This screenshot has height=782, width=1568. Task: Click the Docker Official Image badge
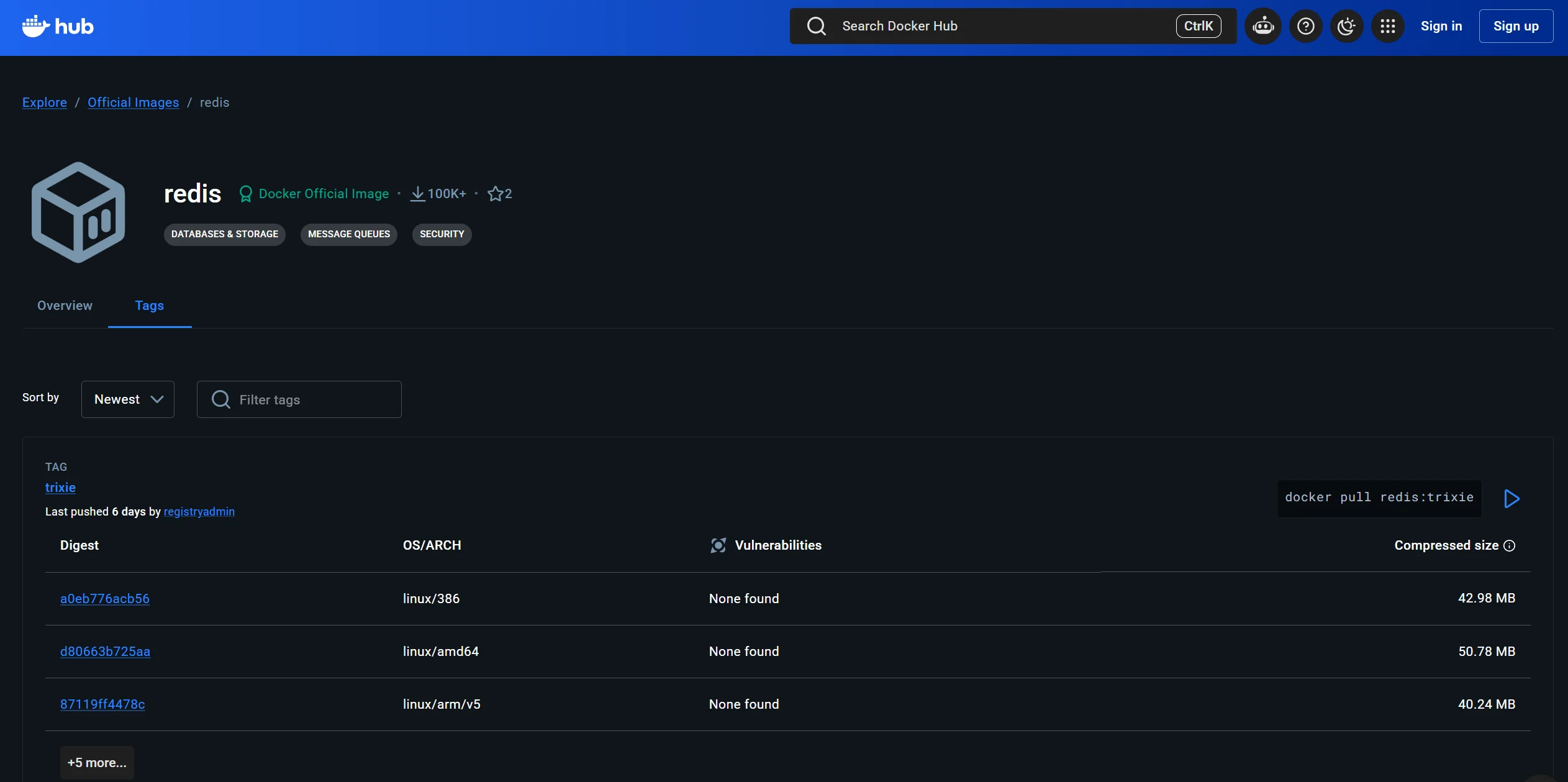(314, 194)
